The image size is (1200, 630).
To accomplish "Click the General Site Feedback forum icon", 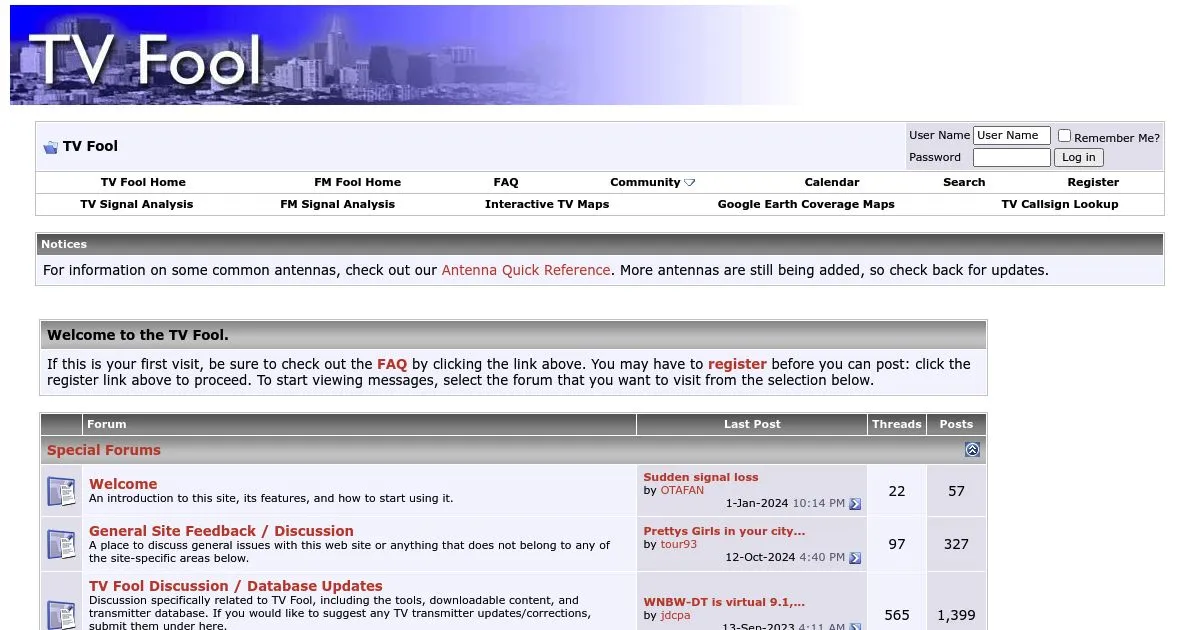I will 61,544.
